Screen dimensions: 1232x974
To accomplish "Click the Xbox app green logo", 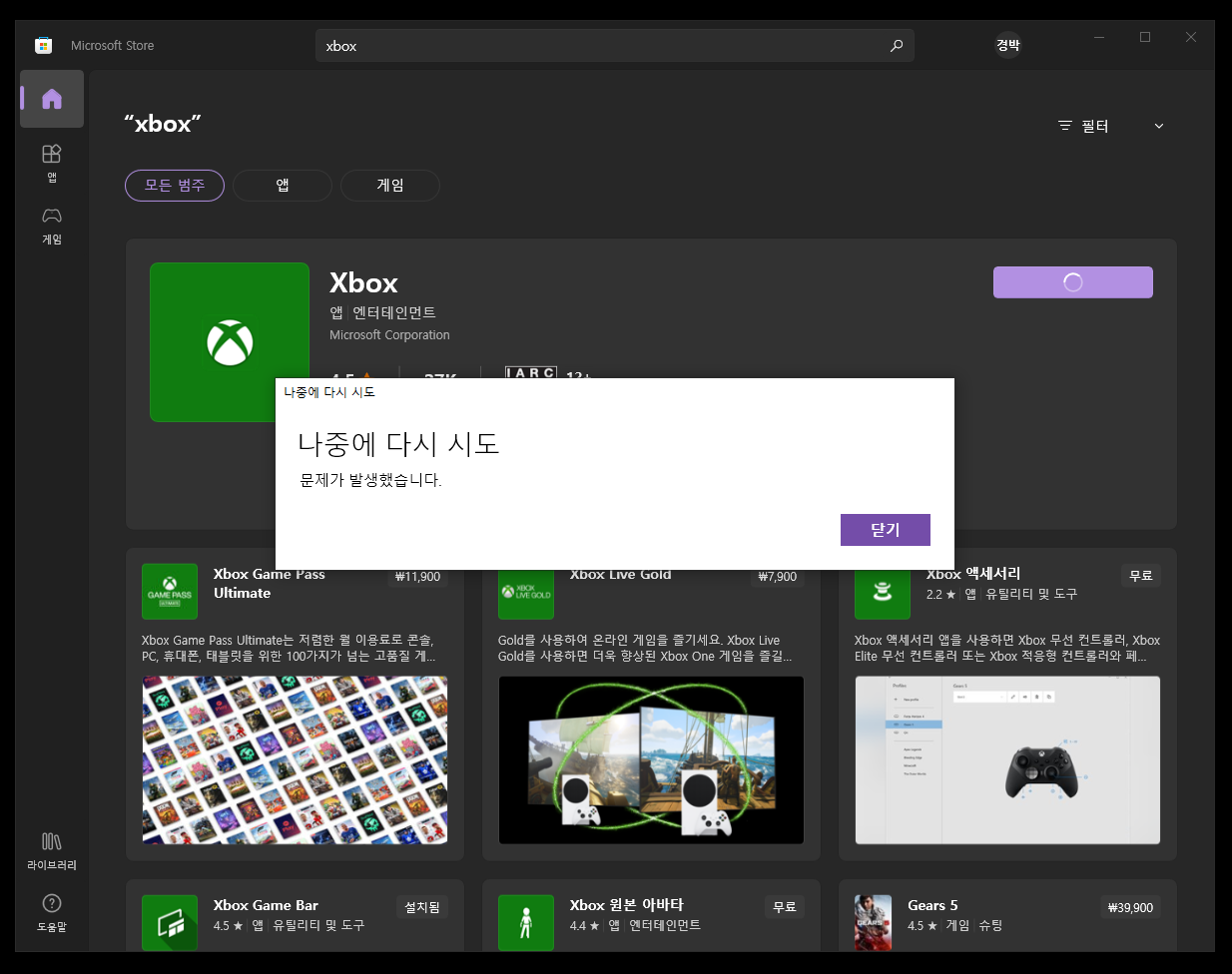I will click(x=230, y=342).
